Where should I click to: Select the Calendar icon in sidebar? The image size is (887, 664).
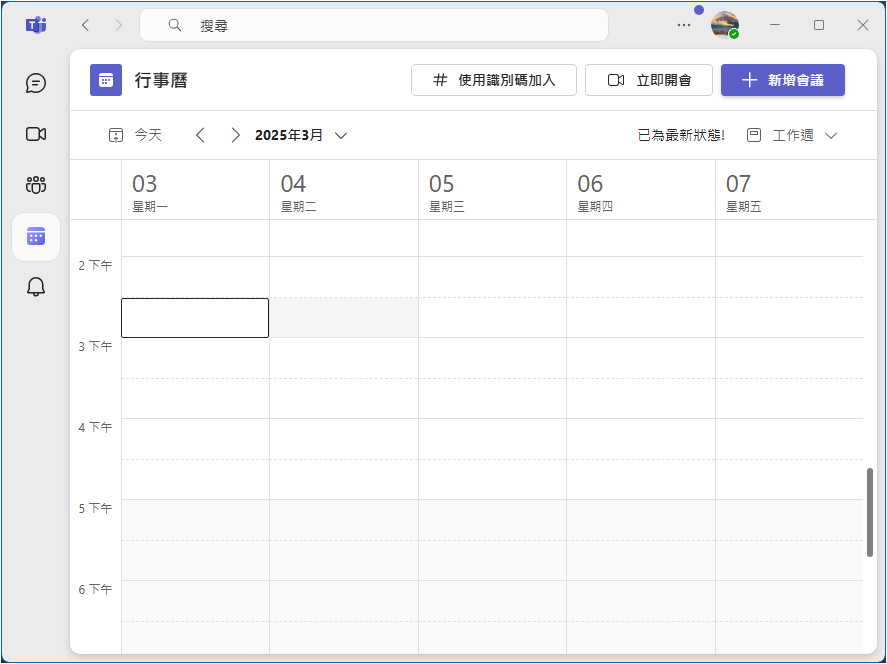point(36,236)
